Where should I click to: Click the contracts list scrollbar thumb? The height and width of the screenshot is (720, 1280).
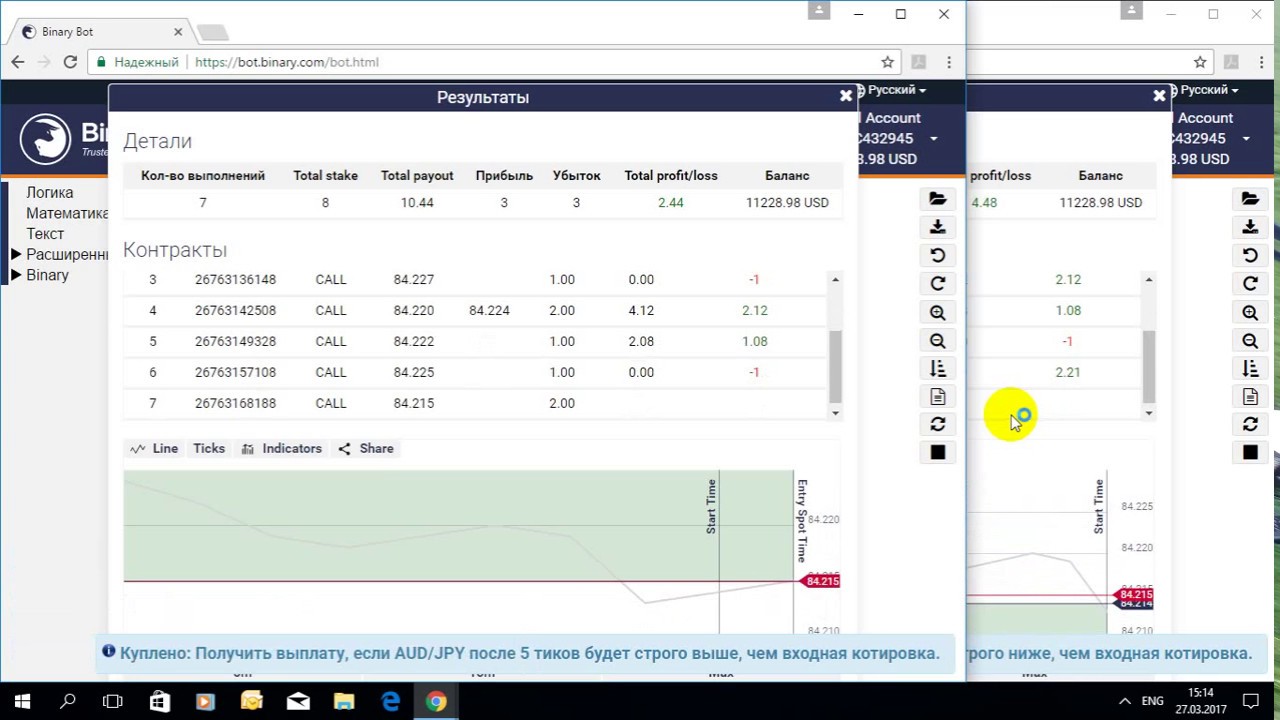(835, 366)
